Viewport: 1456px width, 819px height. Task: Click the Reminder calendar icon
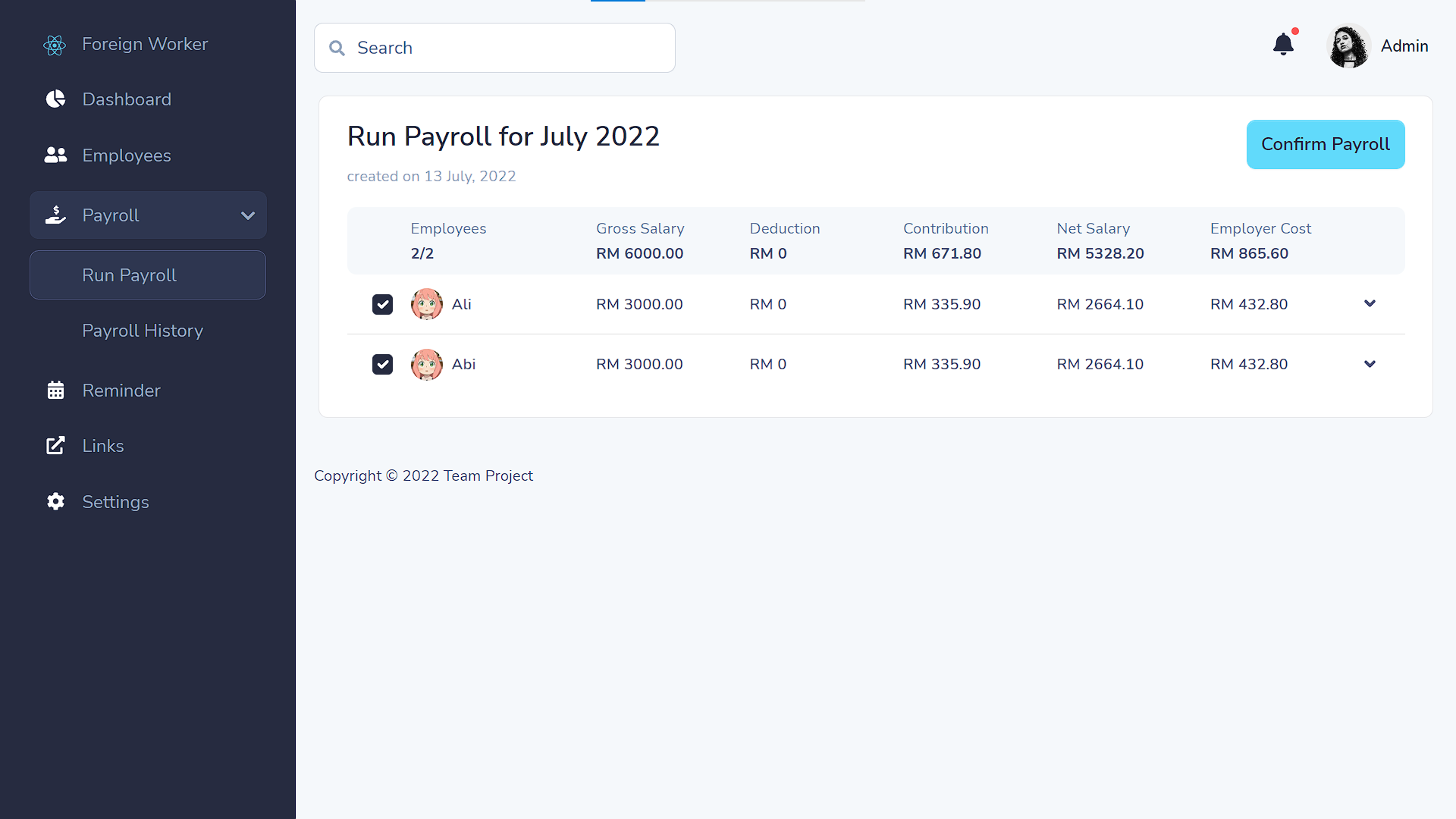click(55, 391)
